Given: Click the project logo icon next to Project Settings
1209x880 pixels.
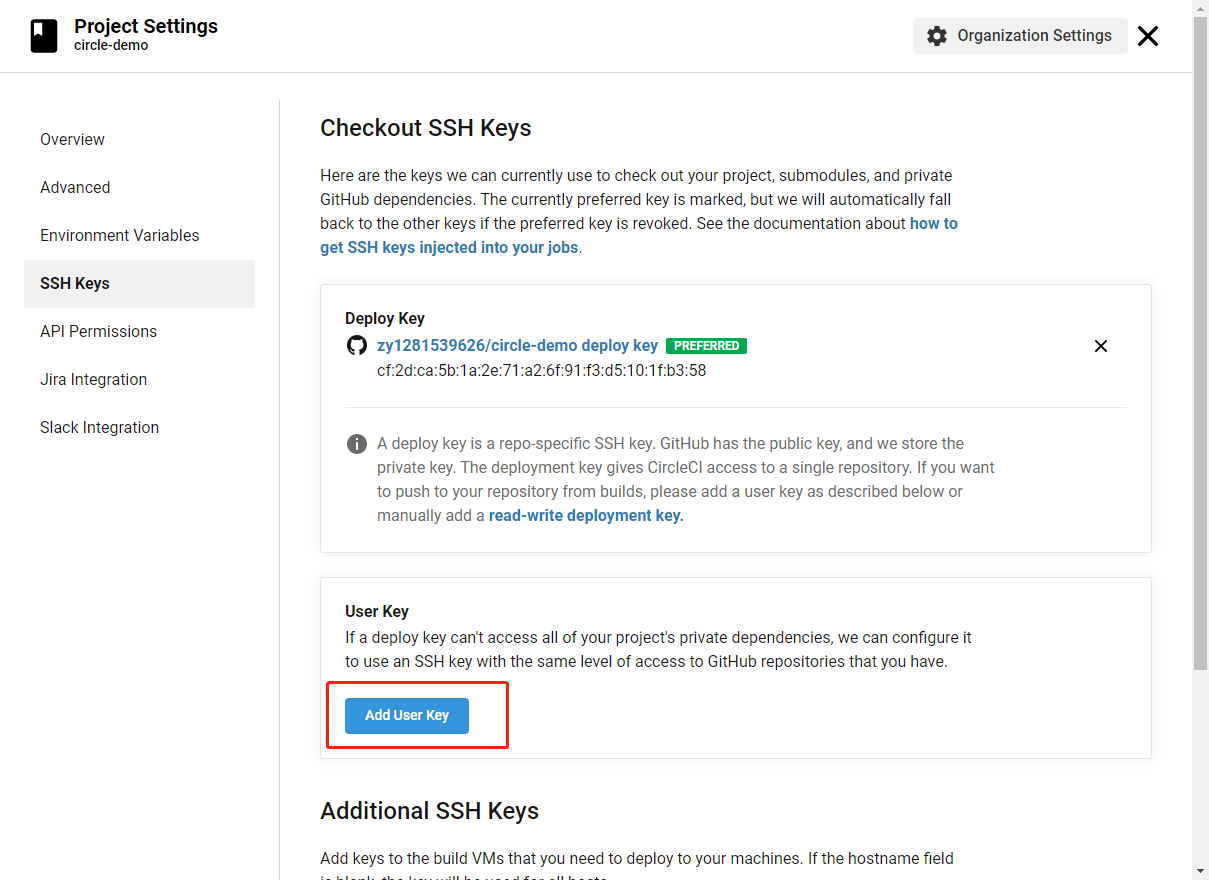Looking at the screenshot, I should pos(43,35).
